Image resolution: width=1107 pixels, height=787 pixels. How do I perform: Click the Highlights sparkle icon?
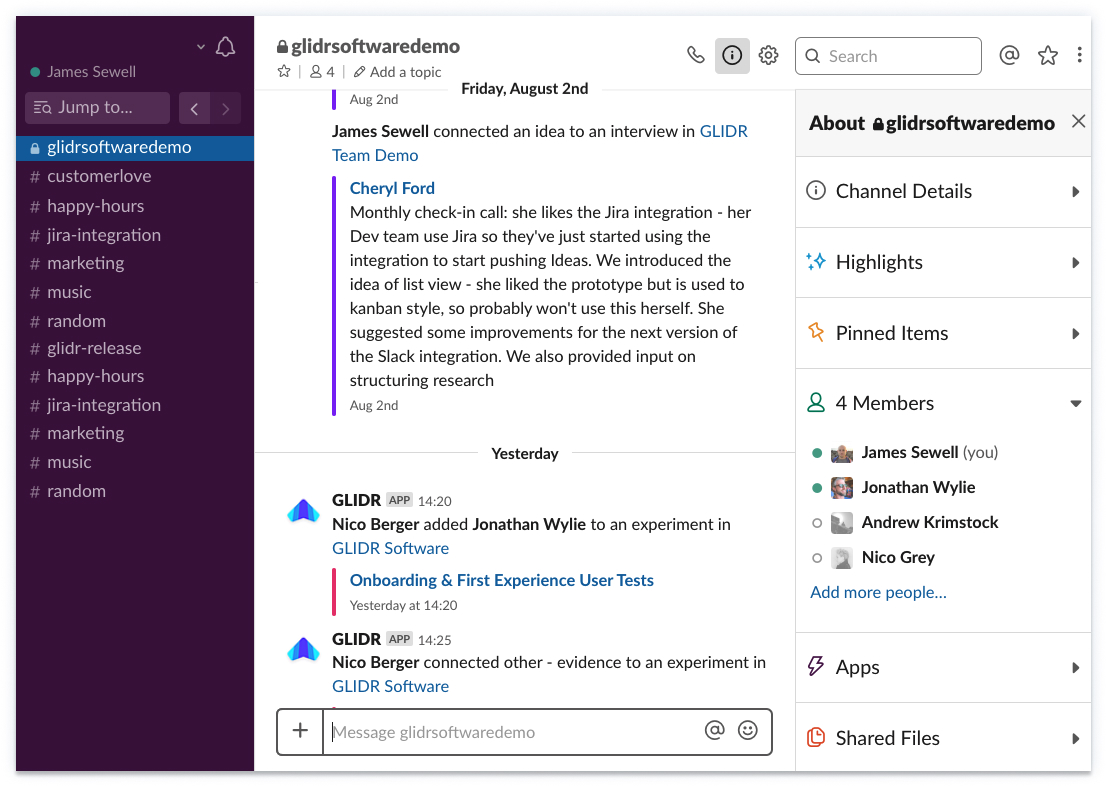pyautogui.click(x=815, y=262)
